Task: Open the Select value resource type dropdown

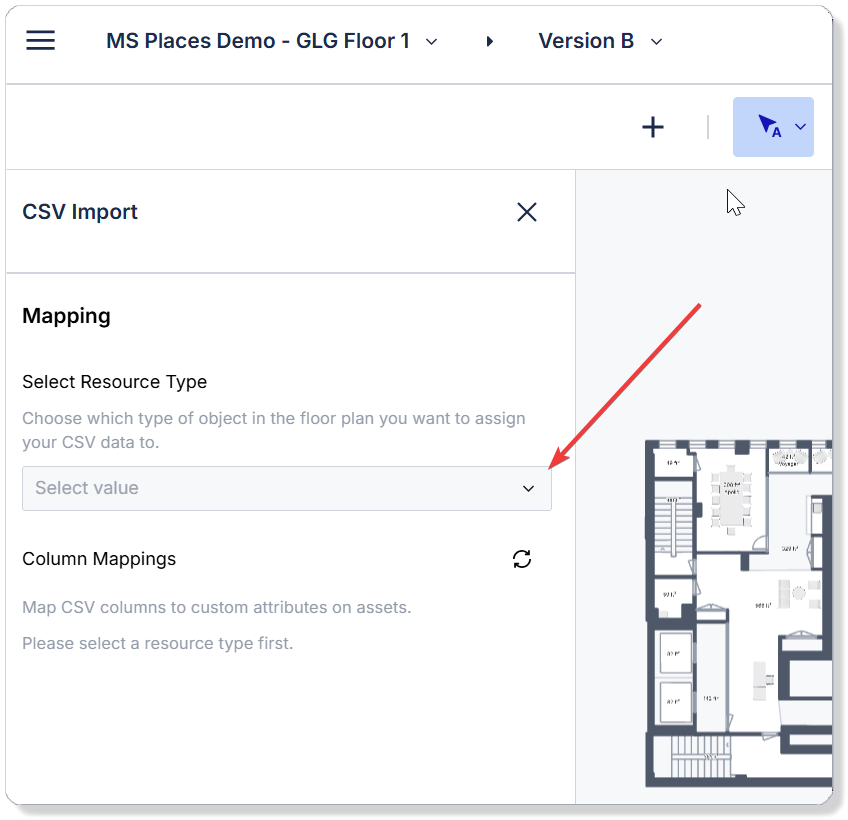Action: pos(287,488)
